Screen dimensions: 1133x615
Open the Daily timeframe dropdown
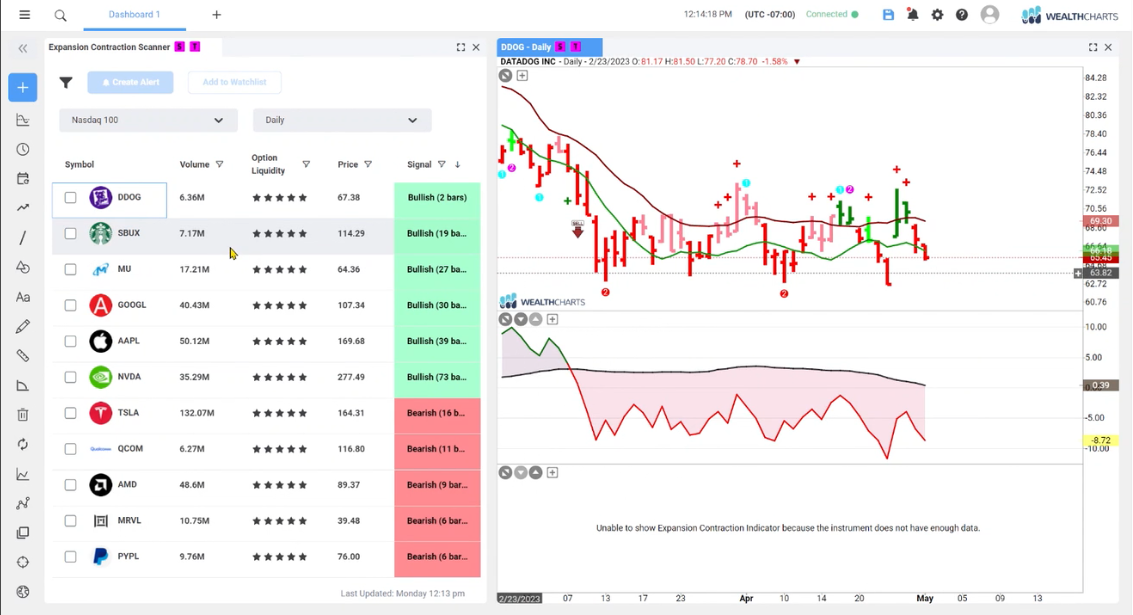point(342,120)
